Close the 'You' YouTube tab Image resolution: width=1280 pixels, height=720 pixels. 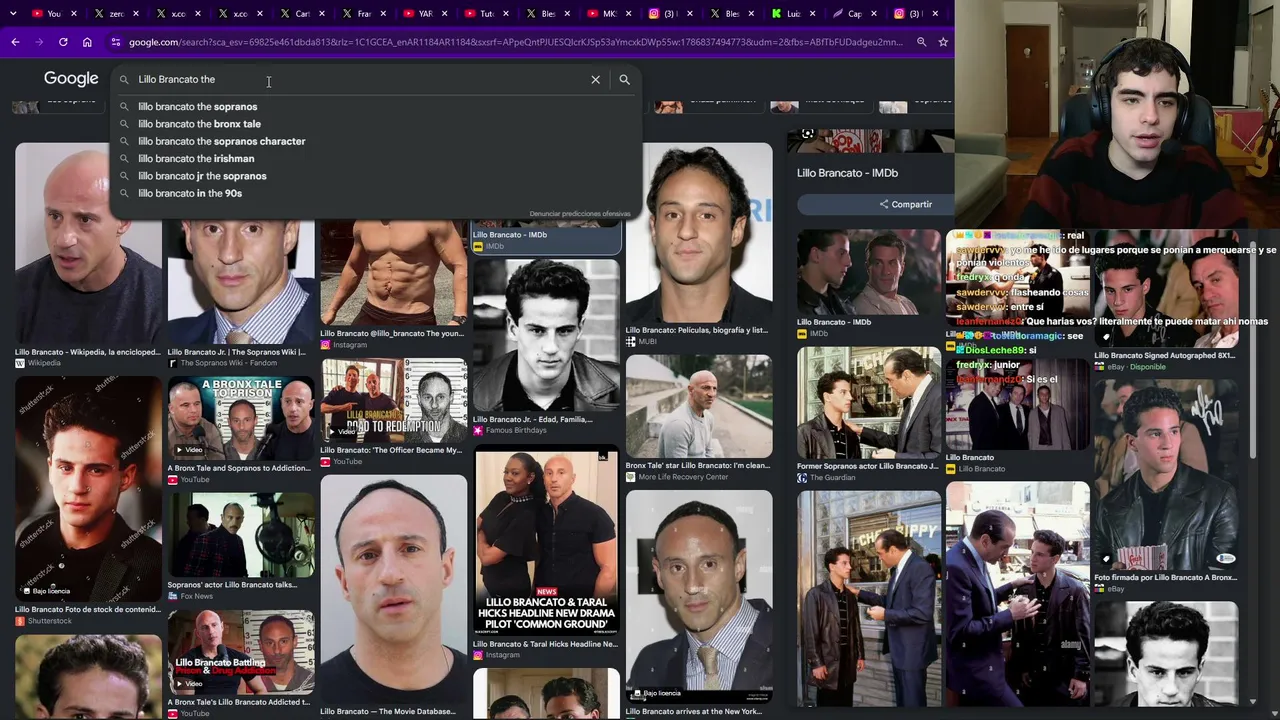click(73, 14)
